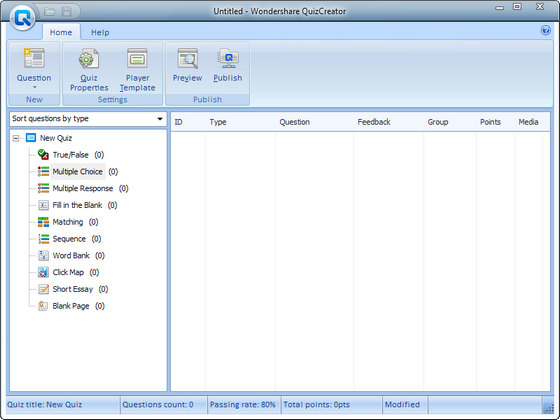Maximize the QuizCreator window
This screenshot has height=420, width=560.
coord(517,6)
